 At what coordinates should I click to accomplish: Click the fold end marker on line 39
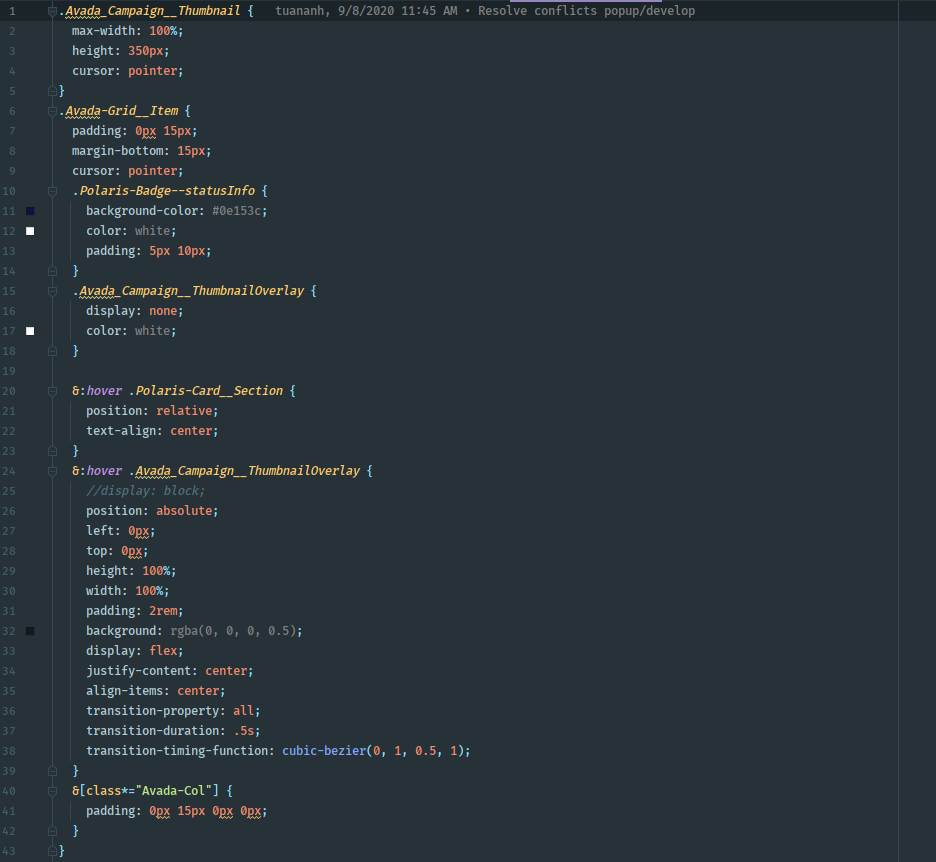[52, 771]
